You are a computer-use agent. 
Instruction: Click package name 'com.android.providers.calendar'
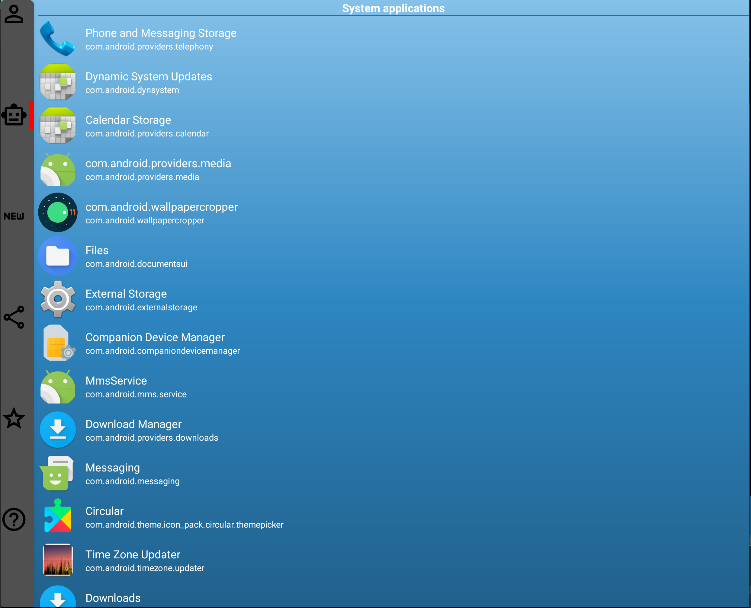click(147, 134)
